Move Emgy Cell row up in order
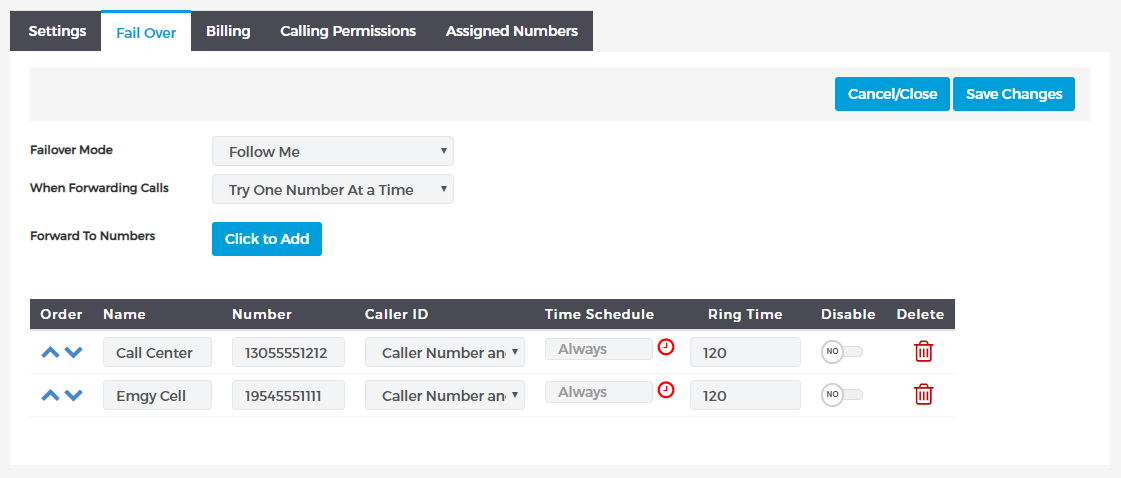This screenshot has width=1121, height=478. tap(50, 395)
